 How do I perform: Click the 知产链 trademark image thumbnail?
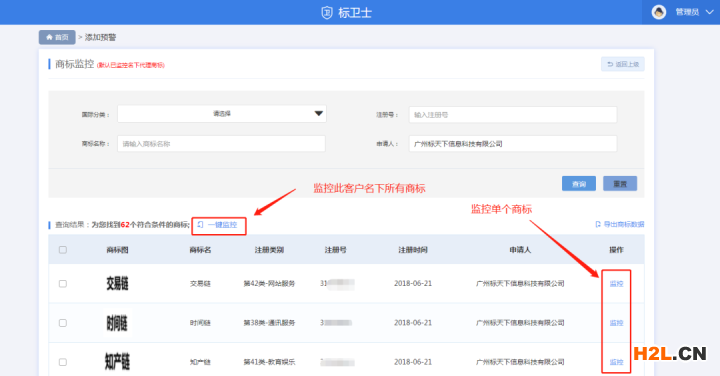117,362
